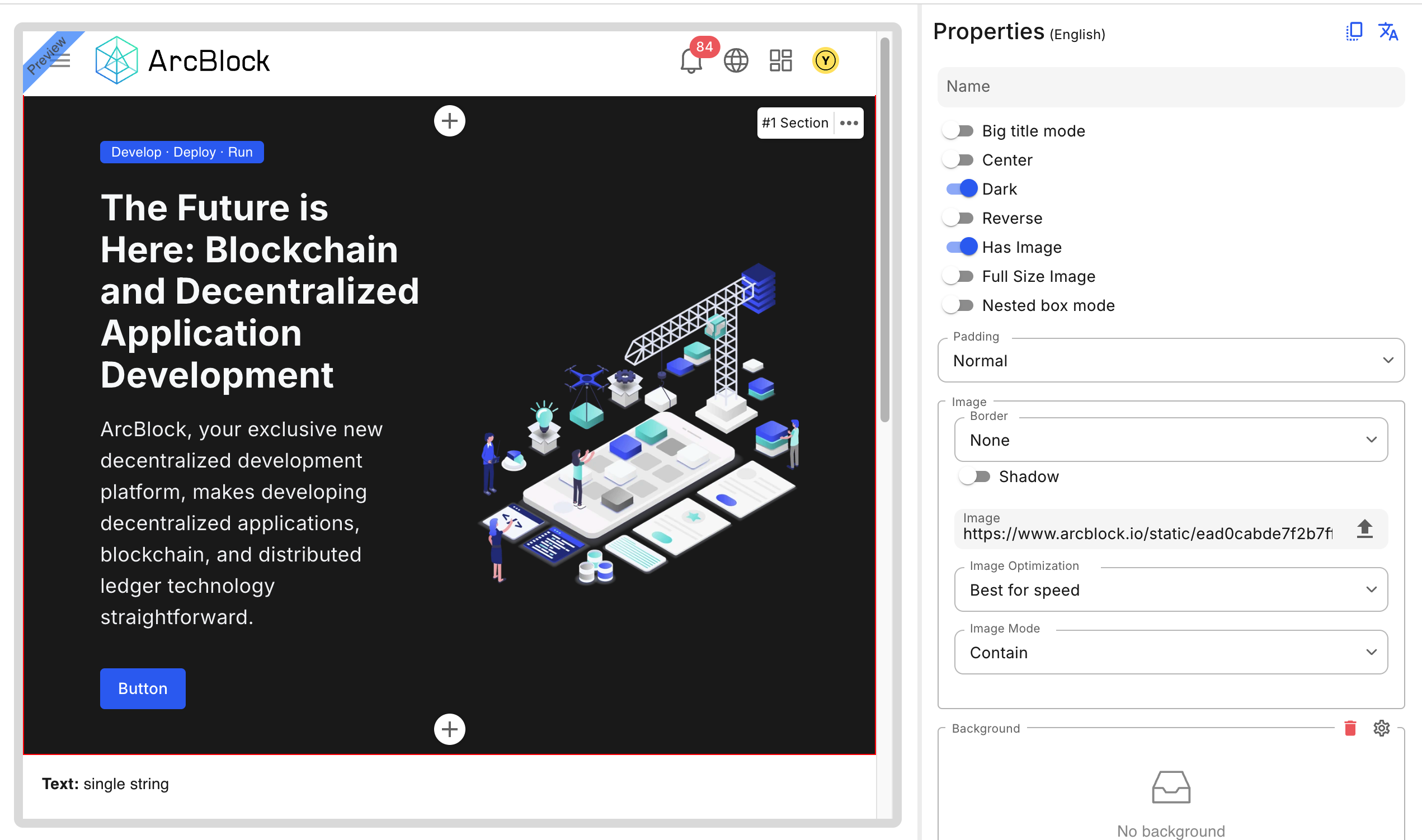Open the #1 Section three-dots menu

849,123
